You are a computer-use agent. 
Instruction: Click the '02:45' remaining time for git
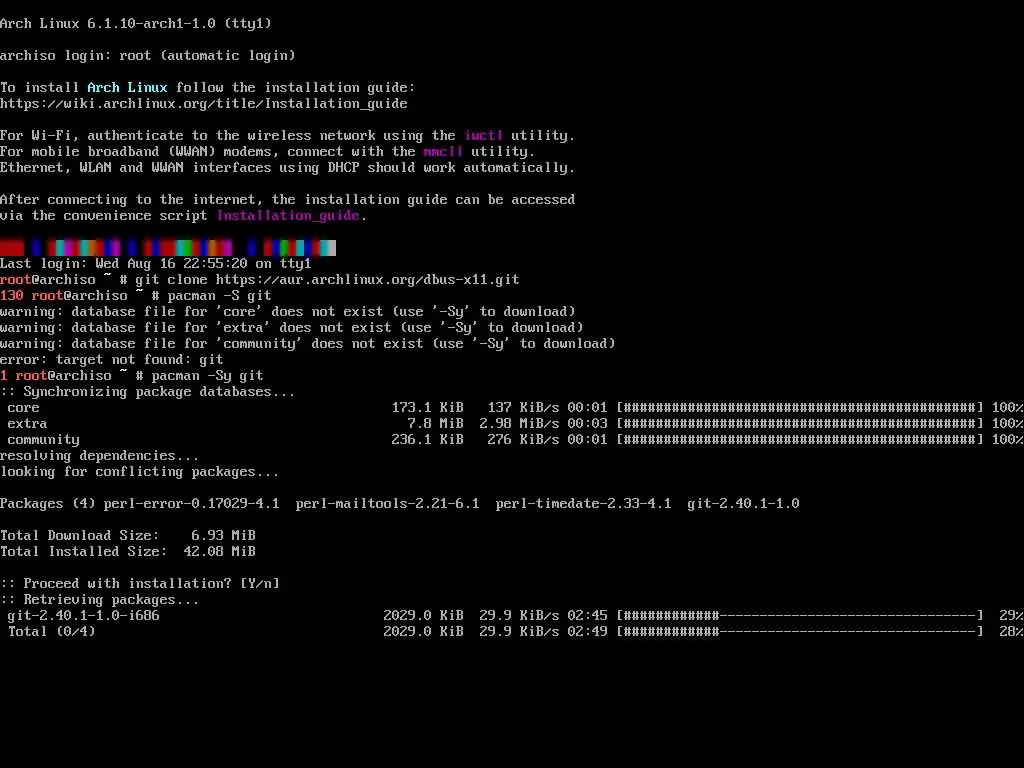587,615
